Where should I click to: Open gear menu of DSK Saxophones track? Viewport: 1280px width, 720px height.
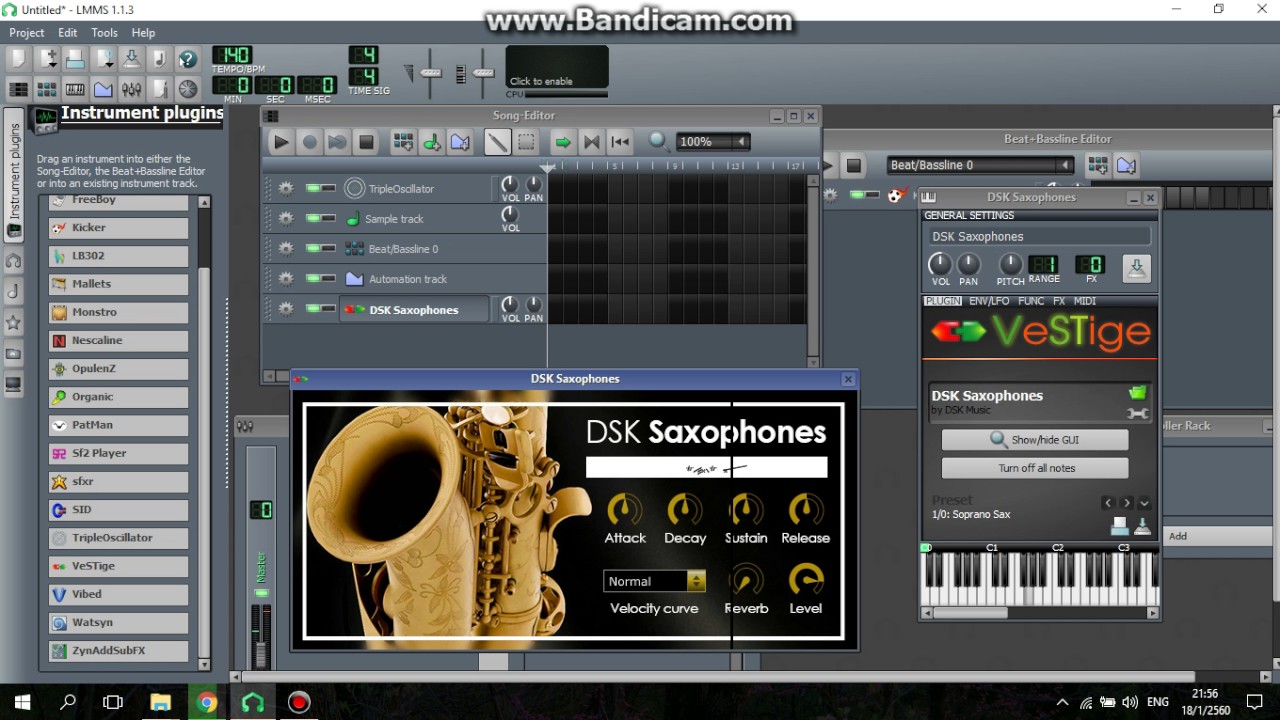tap(286, 309)
